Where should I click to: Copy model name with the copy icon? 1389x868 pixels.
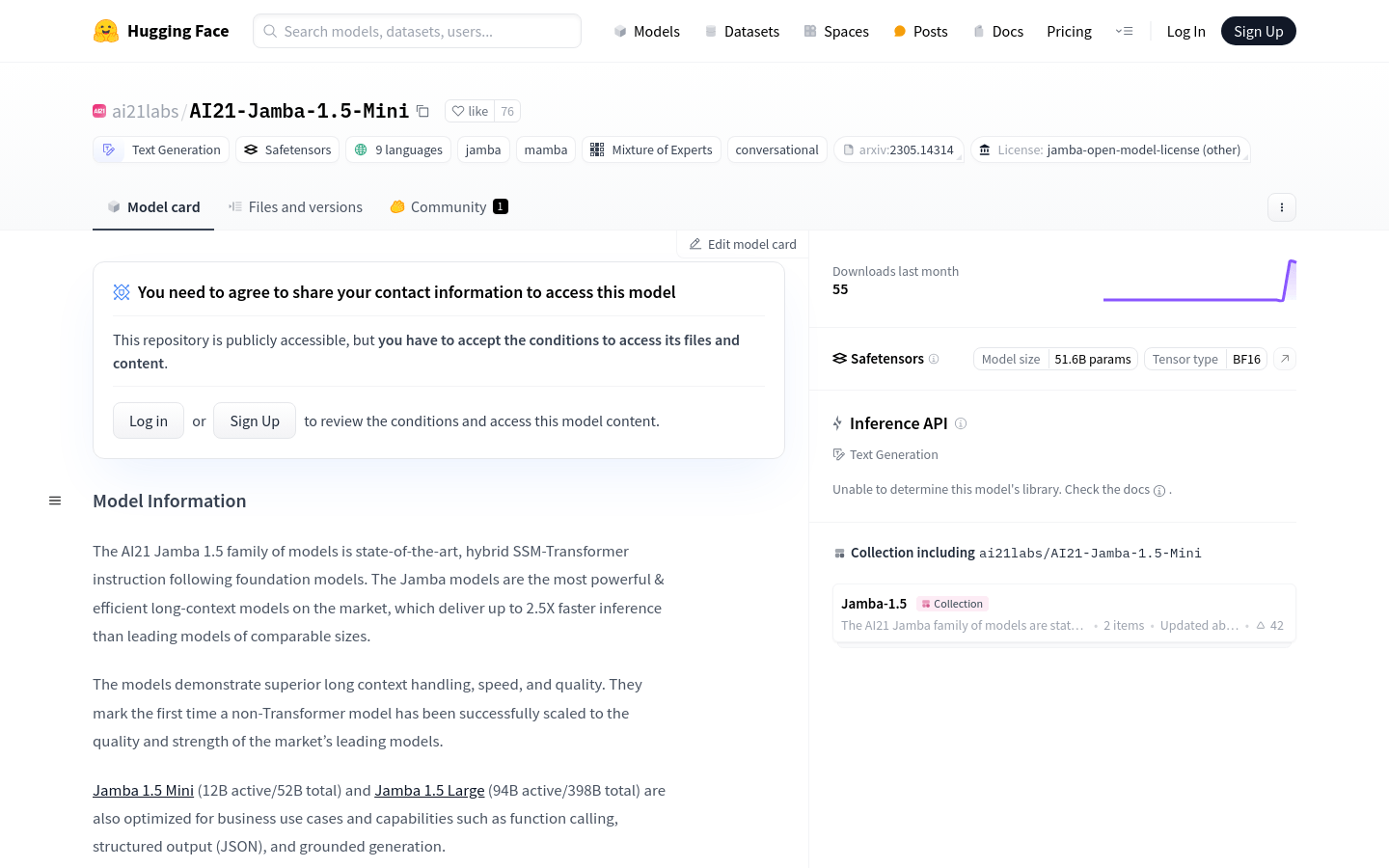click(x=422, y=111)
